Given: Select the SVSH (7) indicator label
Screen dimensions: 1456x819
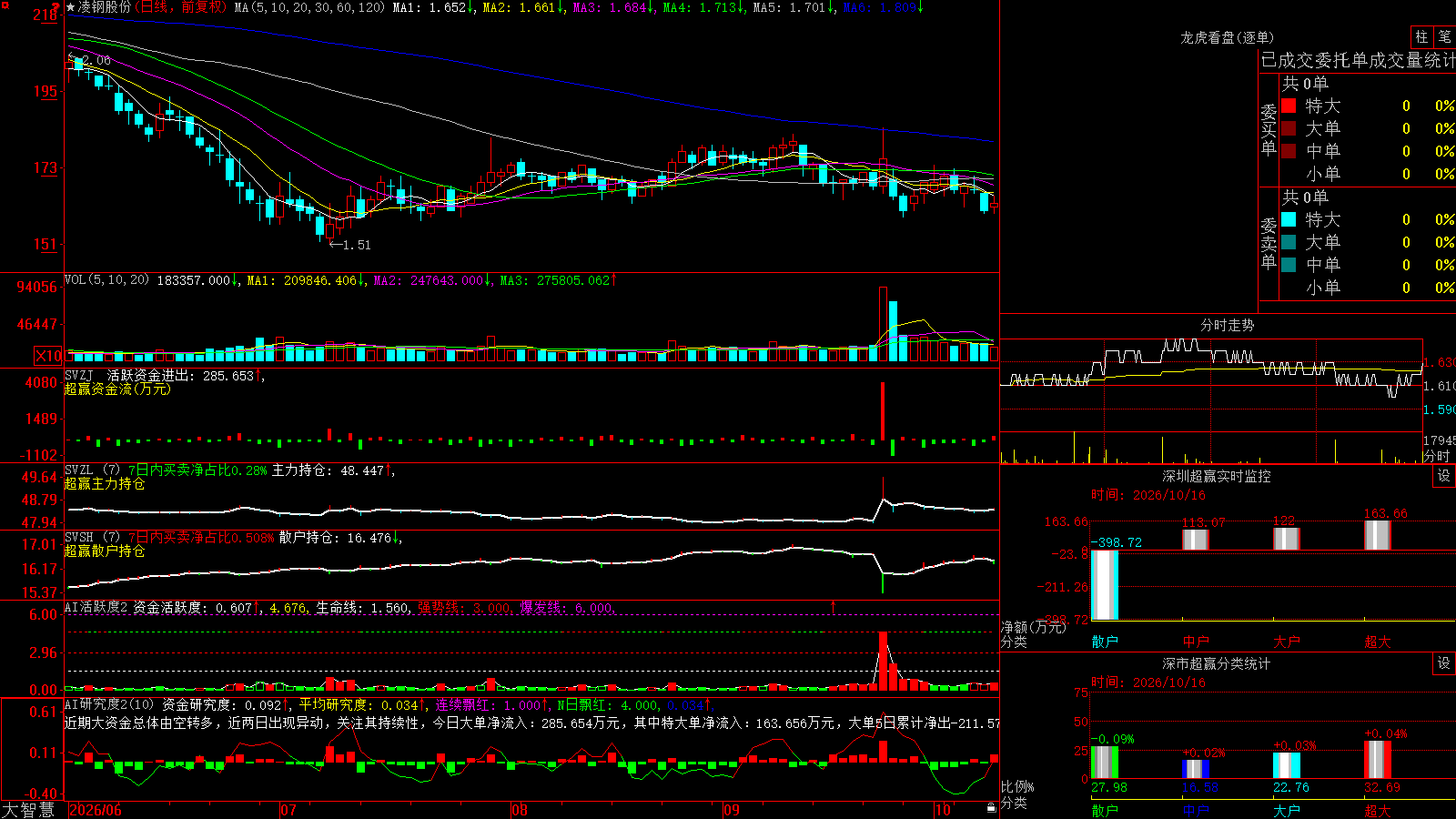Looking at the screenshot, I should tap(92, 538).
